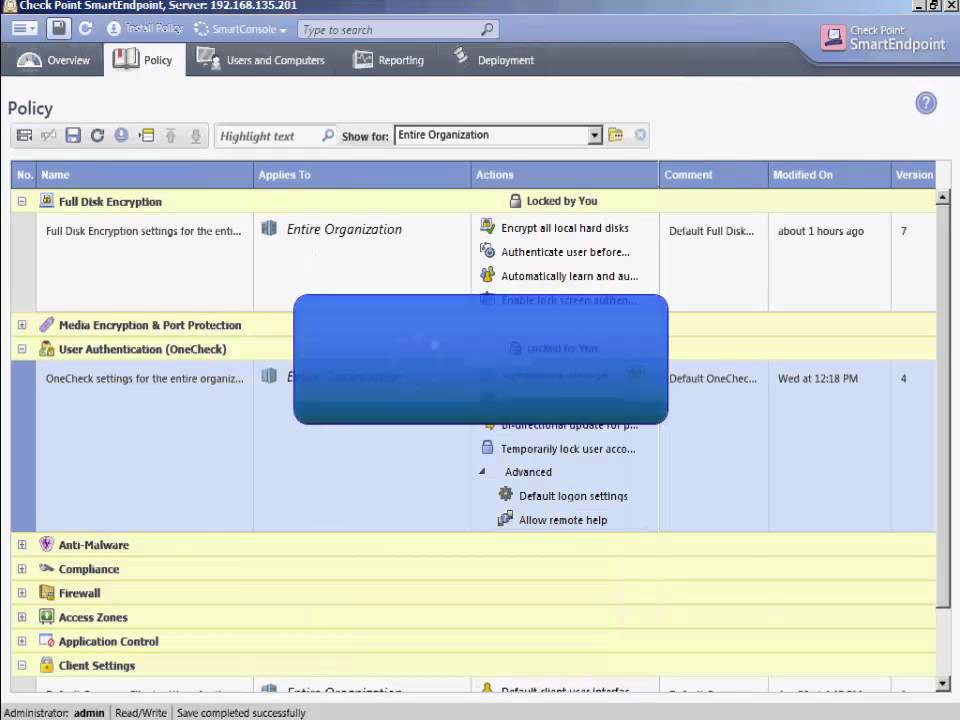
Task: Expand the Access Zones section
Action: pos(22,617)
